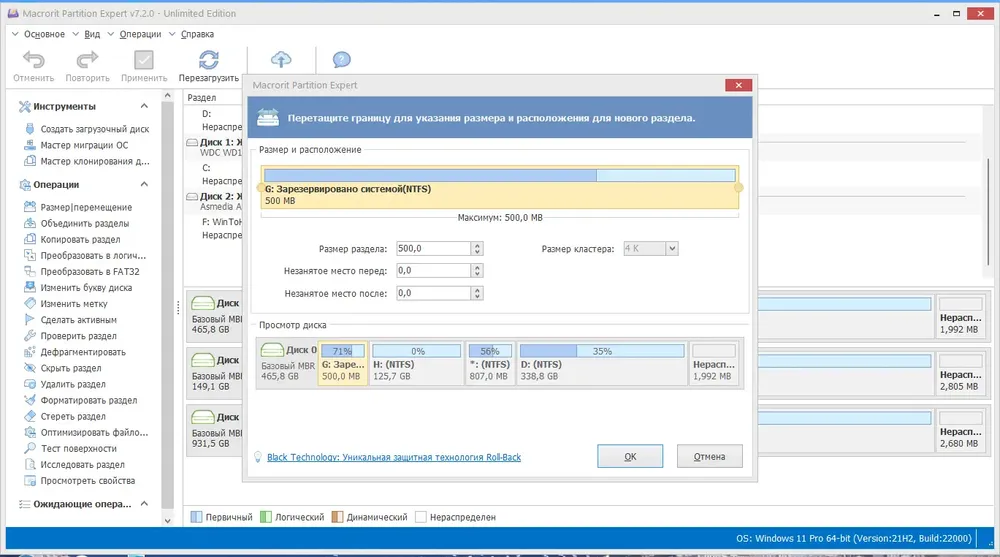Open the Размер кластера dropdown

click(x=672, y=249)
